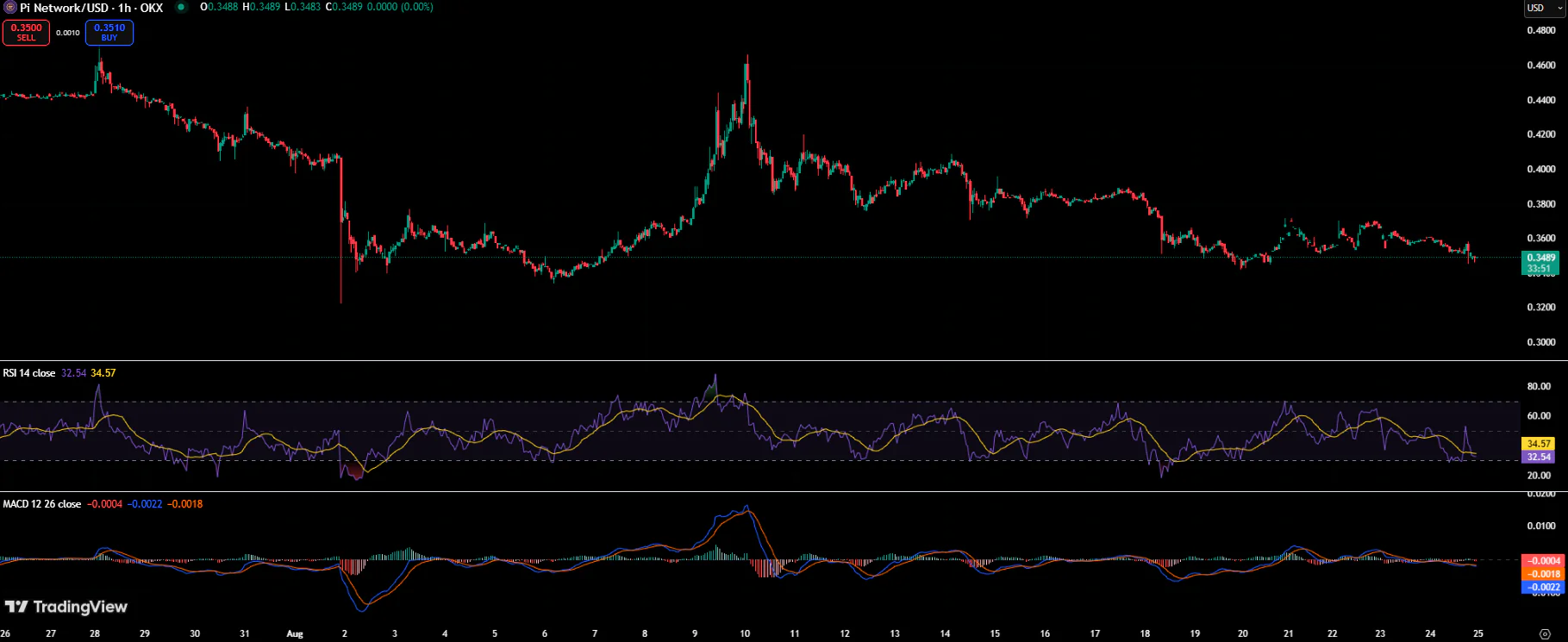Click the 0.4000 price axis label
1568x642 pixels.
coord(1541,169)
